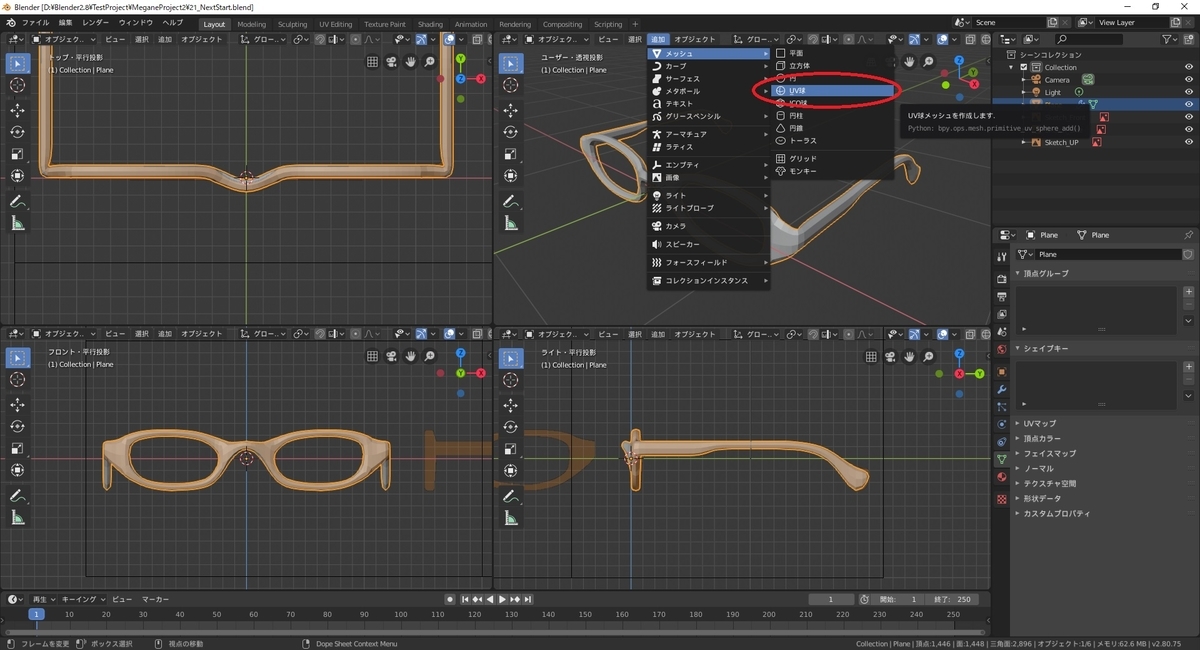1200x650 pixels.
Task: Open the World properties tab
Action: tap(1002, 350)
